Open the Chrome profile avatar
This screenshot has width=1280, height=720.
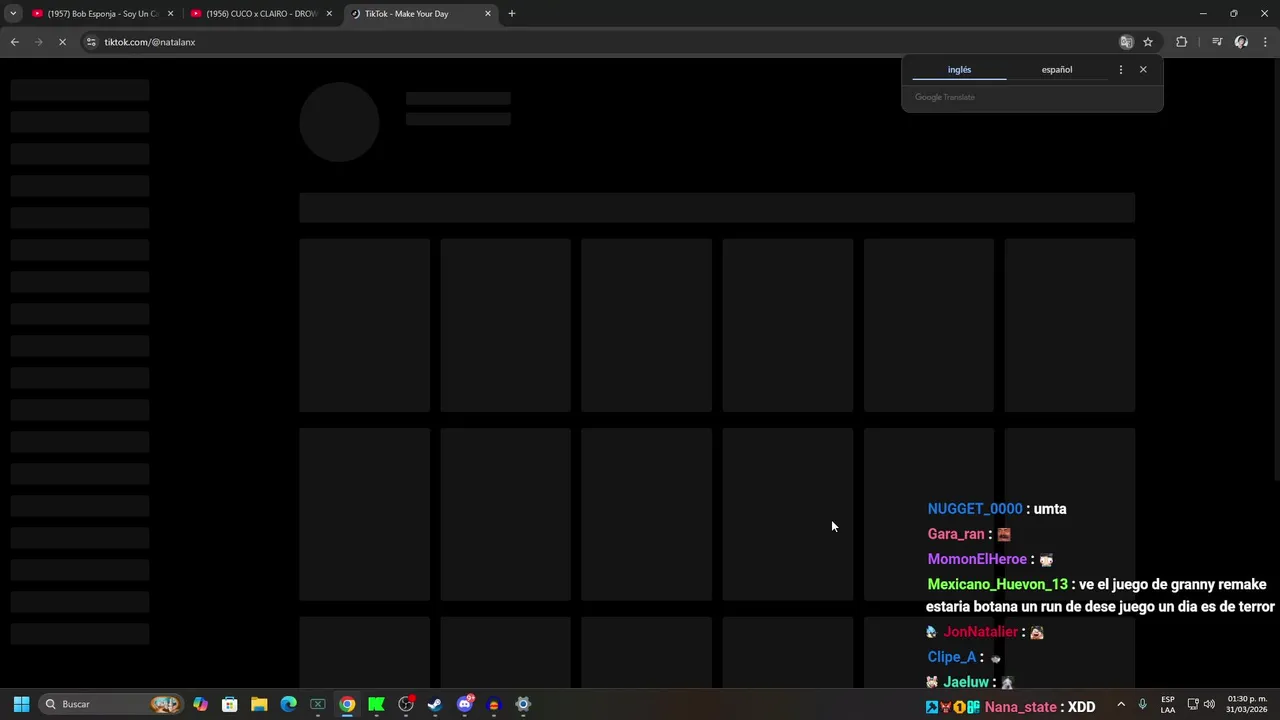point(1241,42)
